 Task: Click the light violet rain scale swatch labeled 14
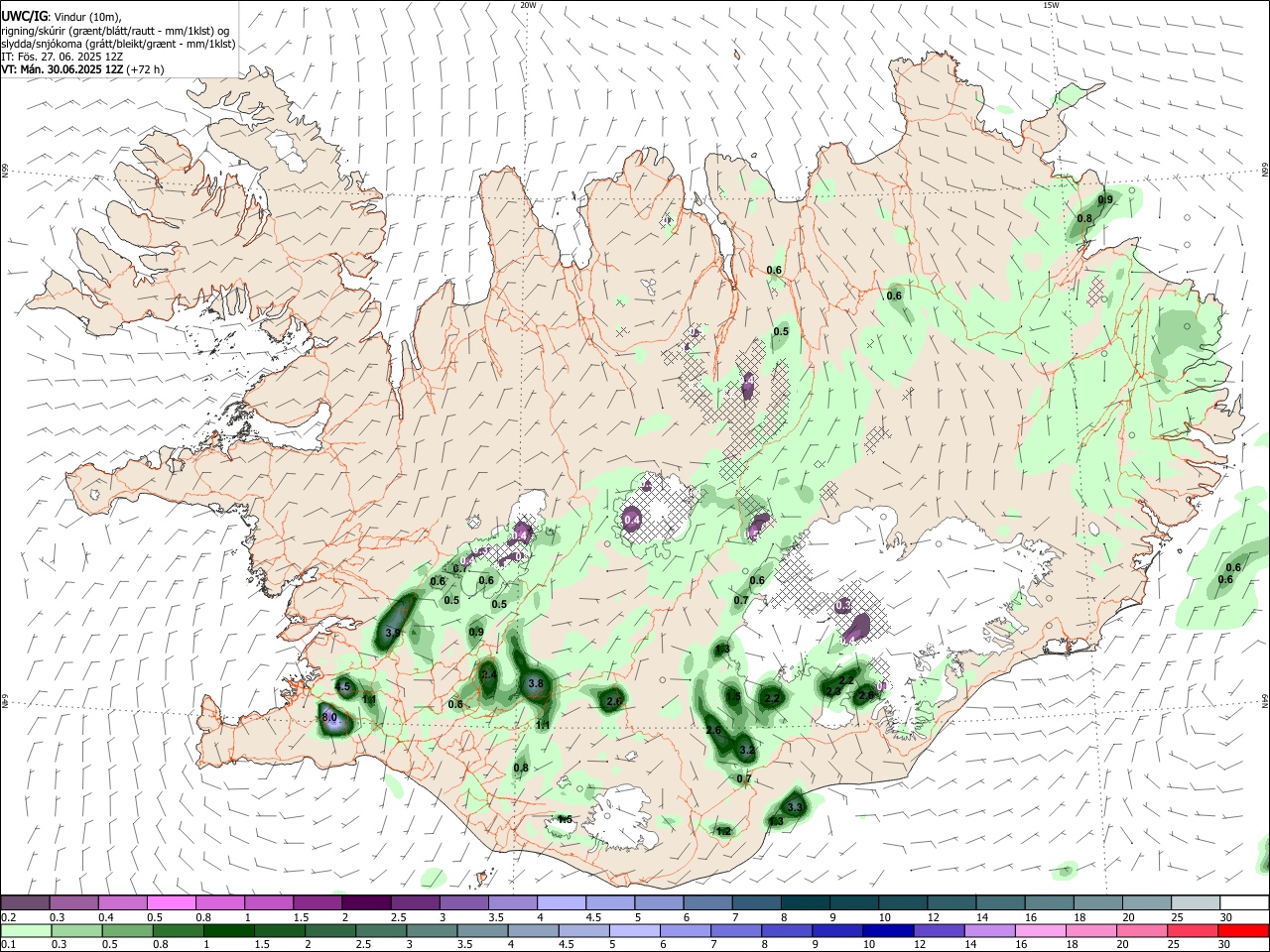coord(988,931)
